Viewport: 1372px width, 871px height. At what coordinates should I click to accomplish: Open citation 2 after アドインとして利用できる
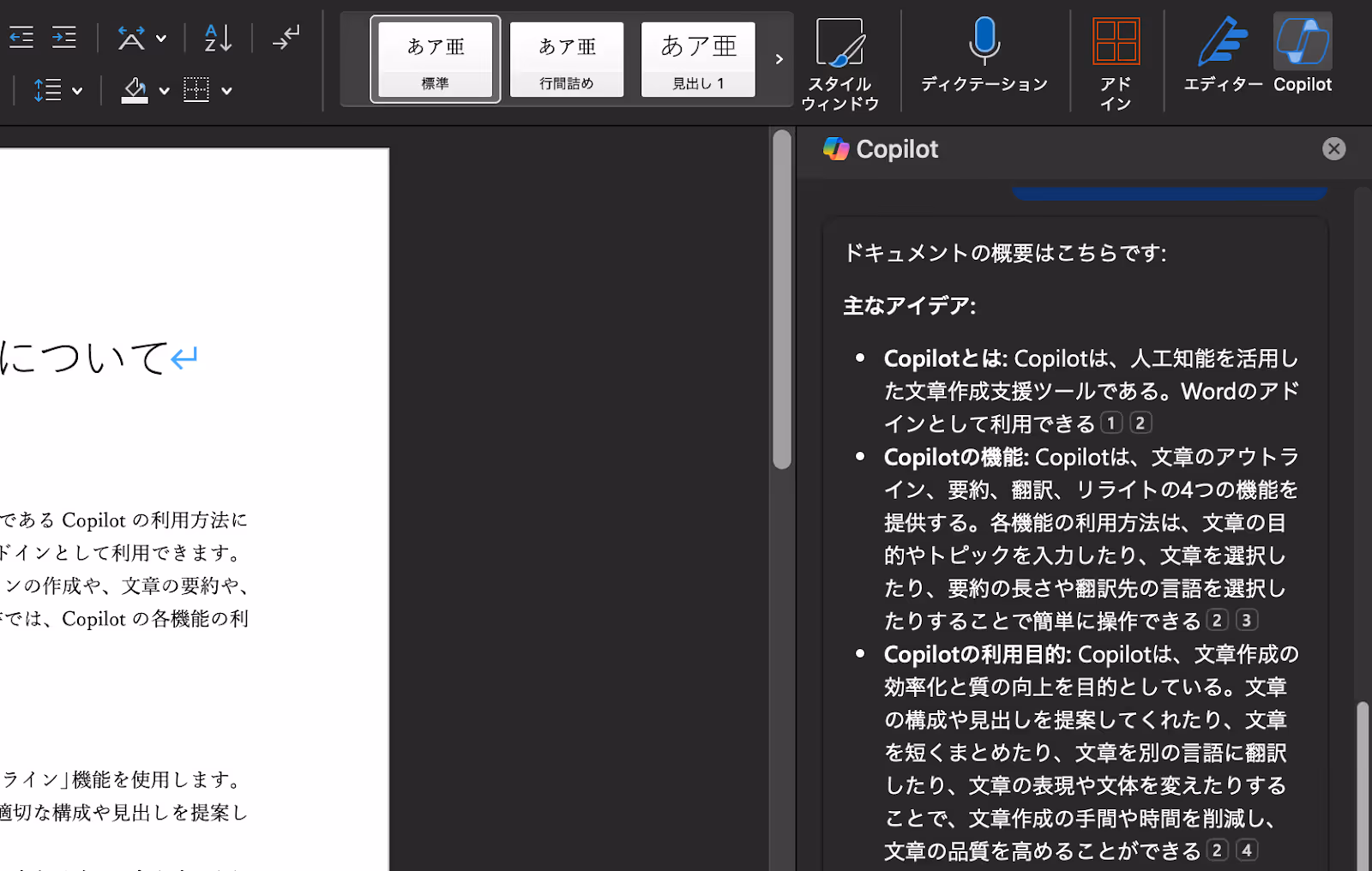(1140, 423)
